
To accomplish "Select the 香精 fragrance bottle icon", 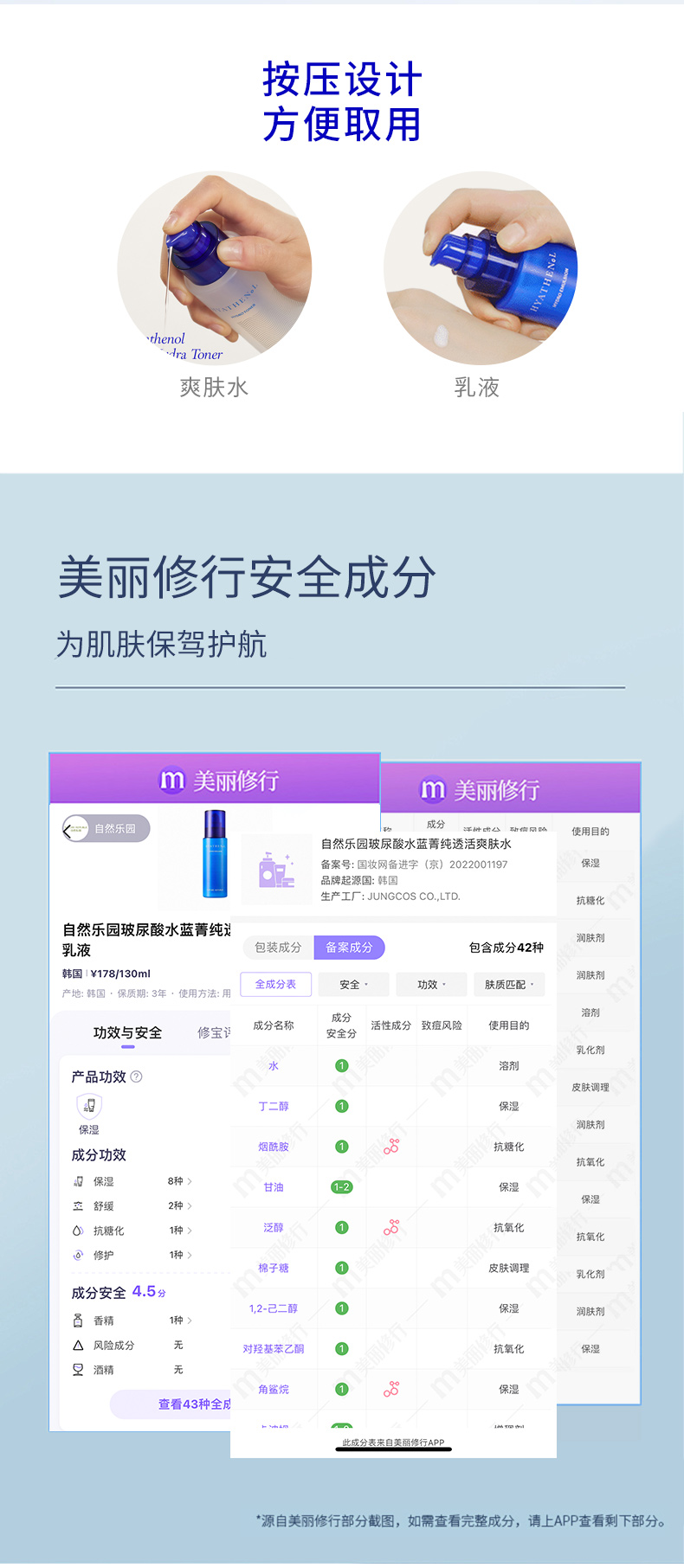I will pyautogui.click(x=78, y=1321).
